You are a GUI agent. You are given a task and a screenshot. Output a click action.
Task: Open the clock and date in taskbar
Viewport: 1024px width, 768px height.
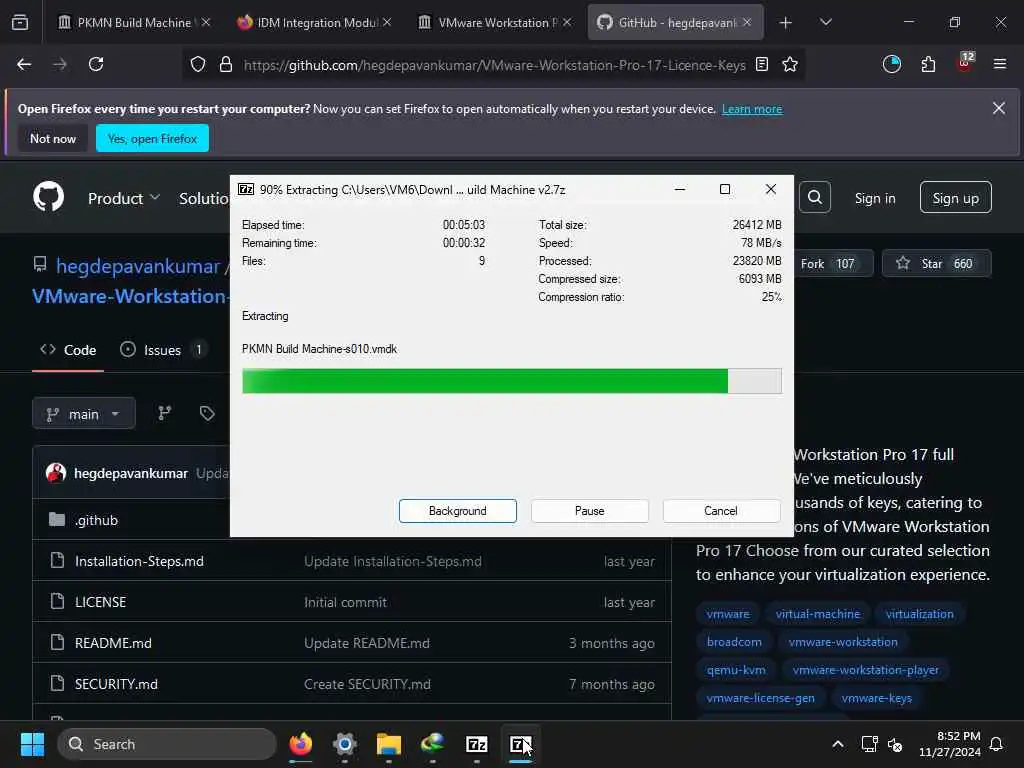tap(950, 744)
